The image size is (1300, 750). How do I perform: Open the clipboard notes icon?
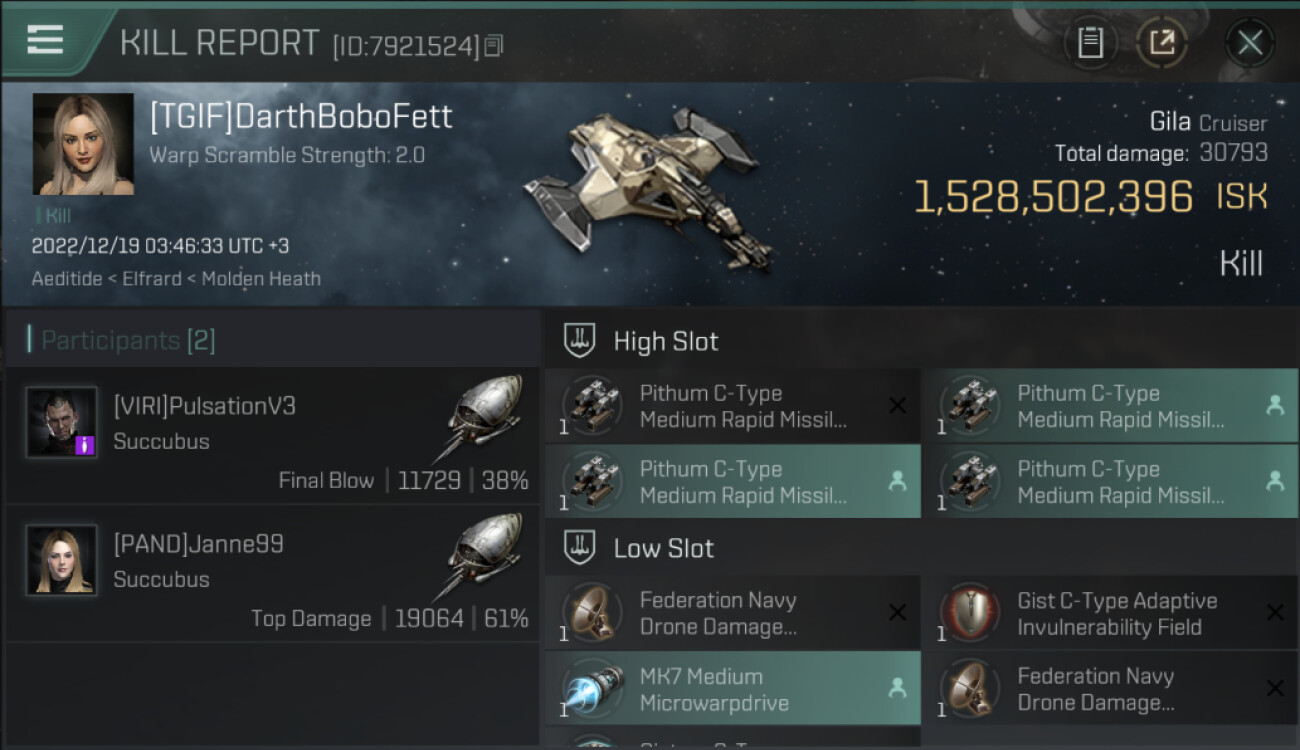click(1090, 43)
